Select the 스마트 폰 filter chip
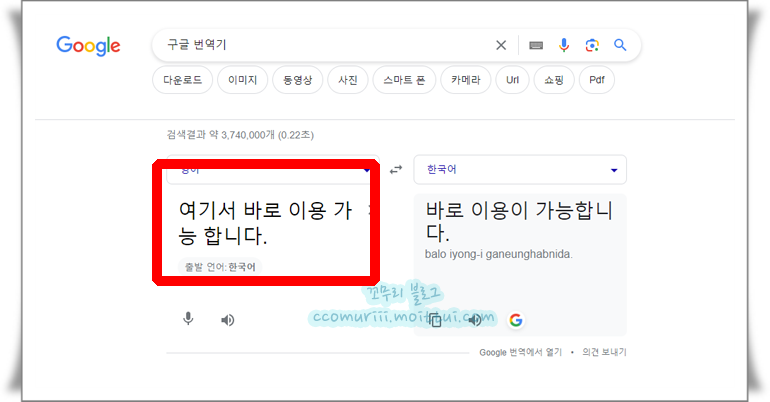 coord(404,80)
